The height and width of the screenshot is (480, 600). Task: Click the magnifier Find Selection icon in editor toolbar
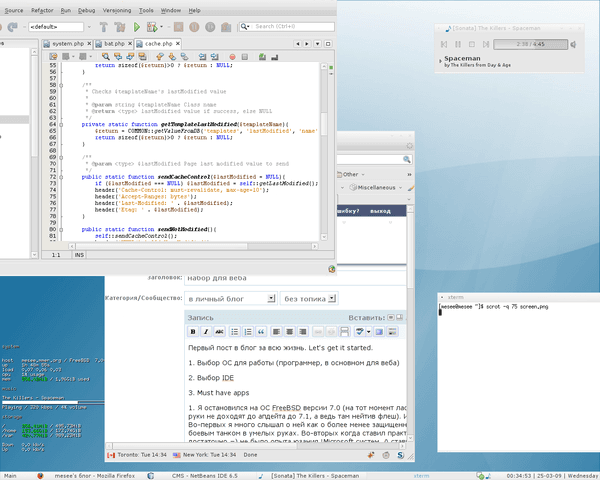pyautogui.click(x=106, y=57)
